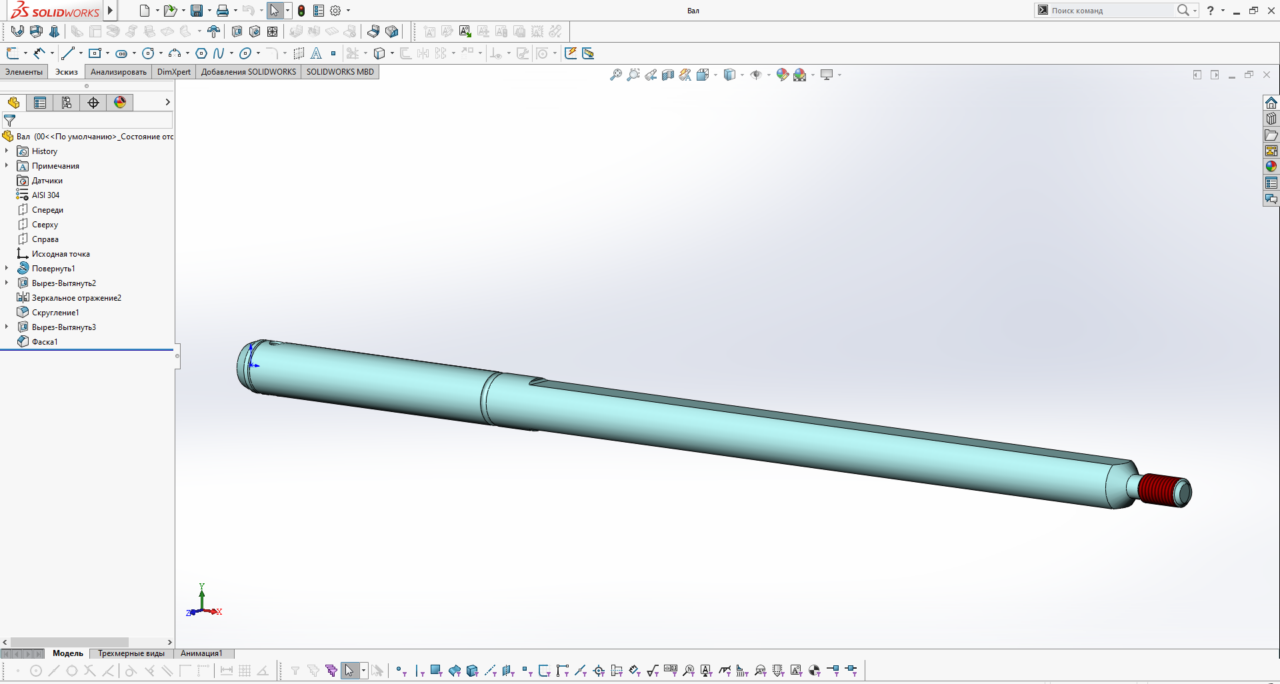1280x684 pixels.
Task: Toggle the Clear All Filters funnel button
Action: click(x=313, y=670)
